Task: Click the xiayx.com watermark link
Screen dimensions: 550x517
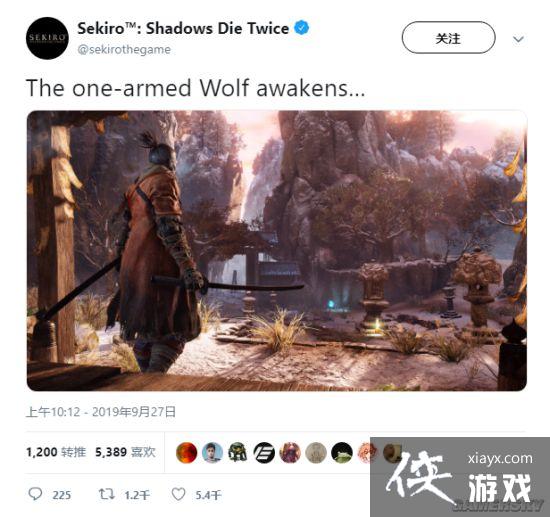Action: [x=500, y=458]
